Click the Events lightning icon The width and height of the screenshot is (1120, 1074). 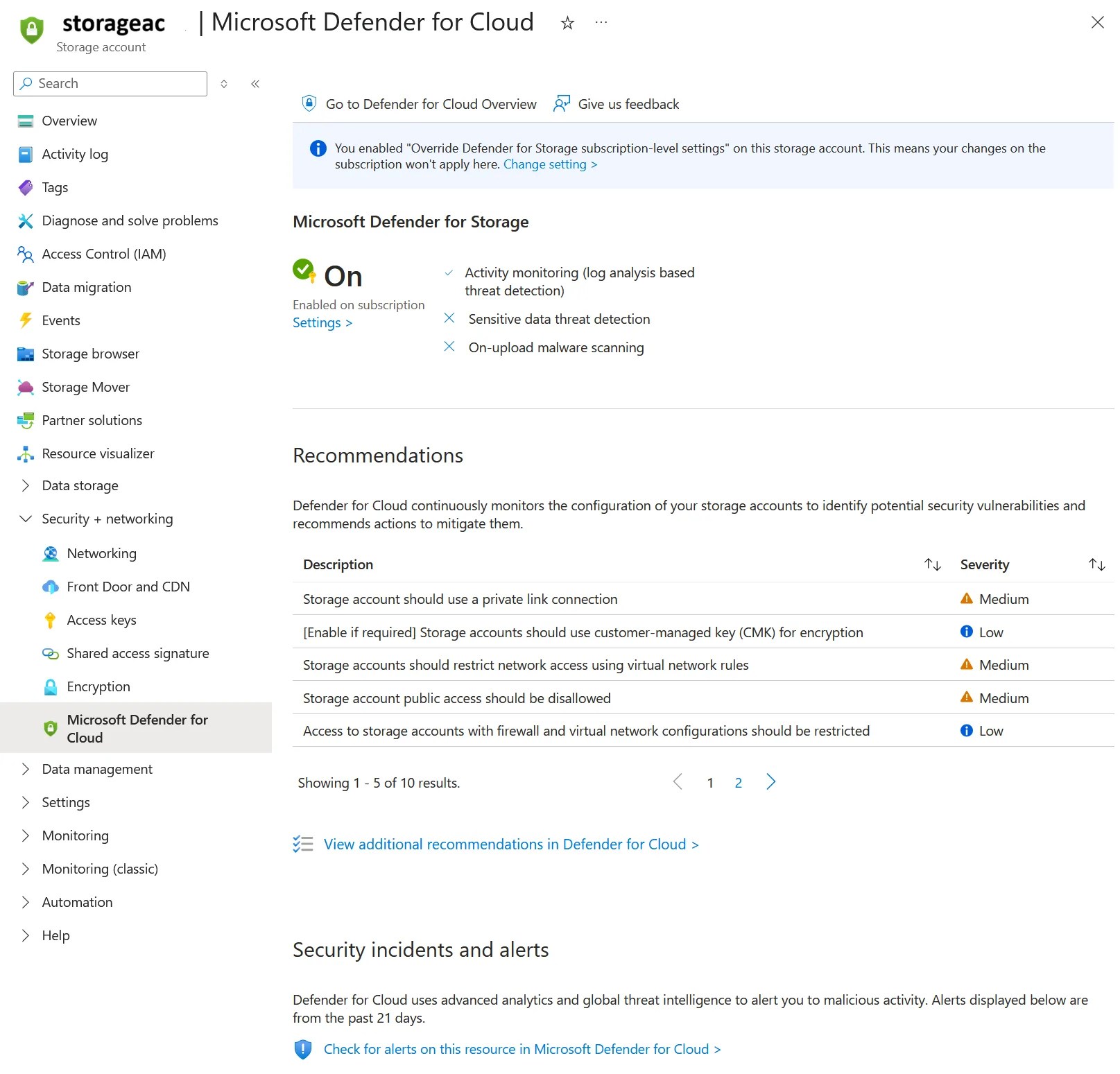pos(26,321)
